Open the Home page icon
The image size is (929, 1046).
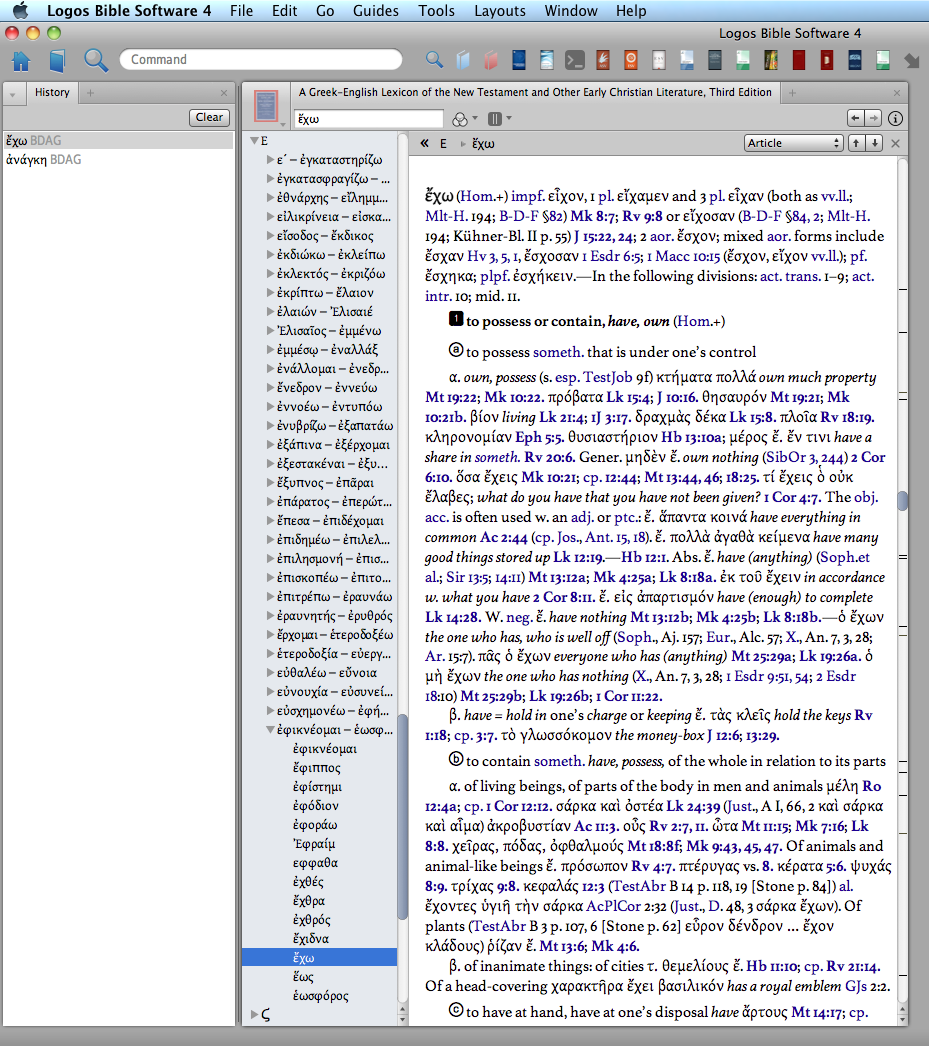tap(21, 61)
